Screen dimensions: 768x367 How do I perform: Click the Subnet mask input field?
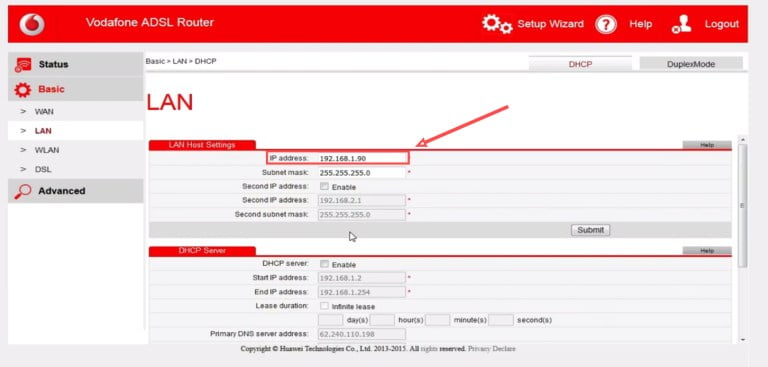pyautogui.click(x=362, y=173)
